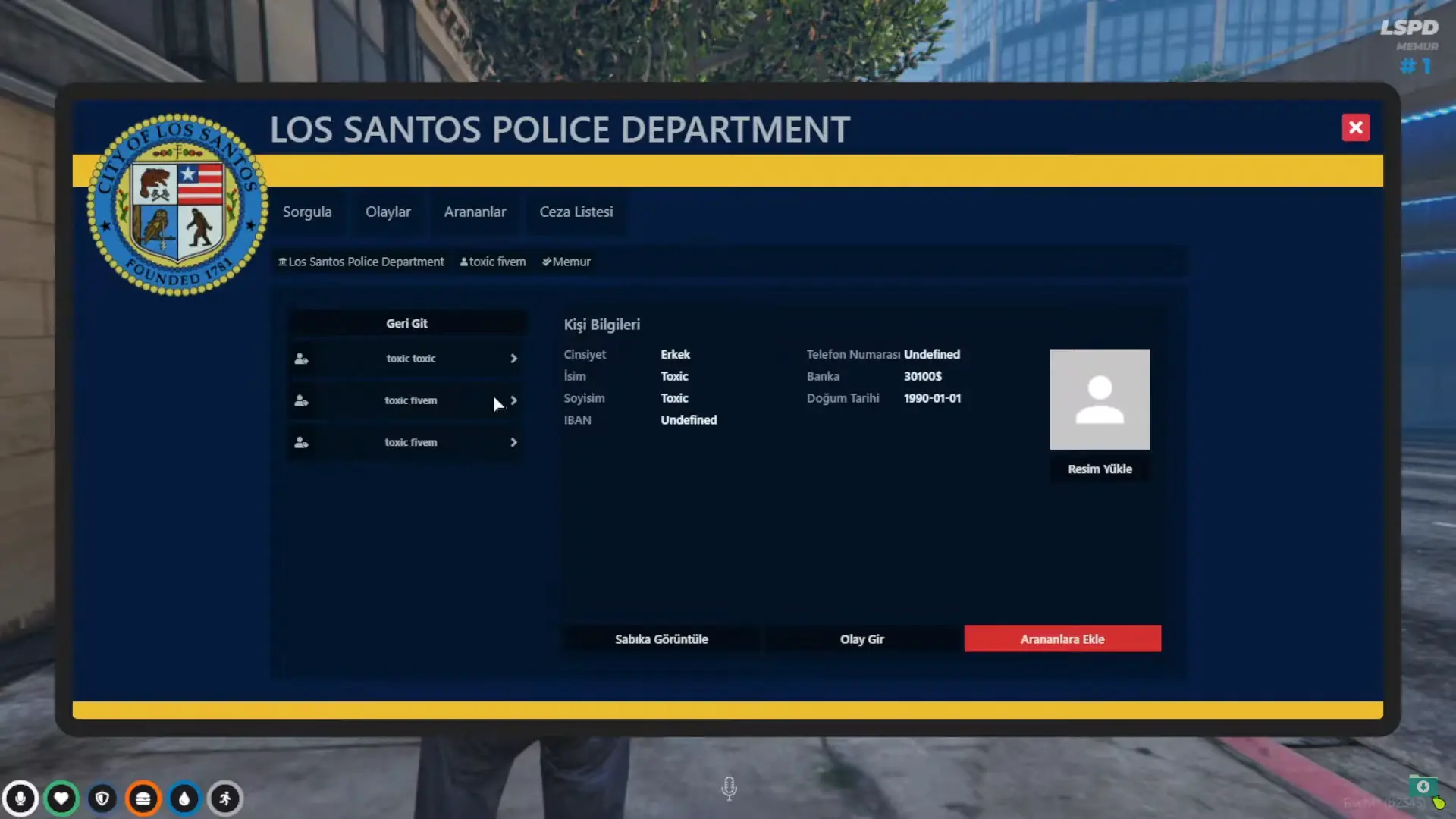Click the shield armor status icon
This screenshot has height=819, width=1456.
pos(102,799)
